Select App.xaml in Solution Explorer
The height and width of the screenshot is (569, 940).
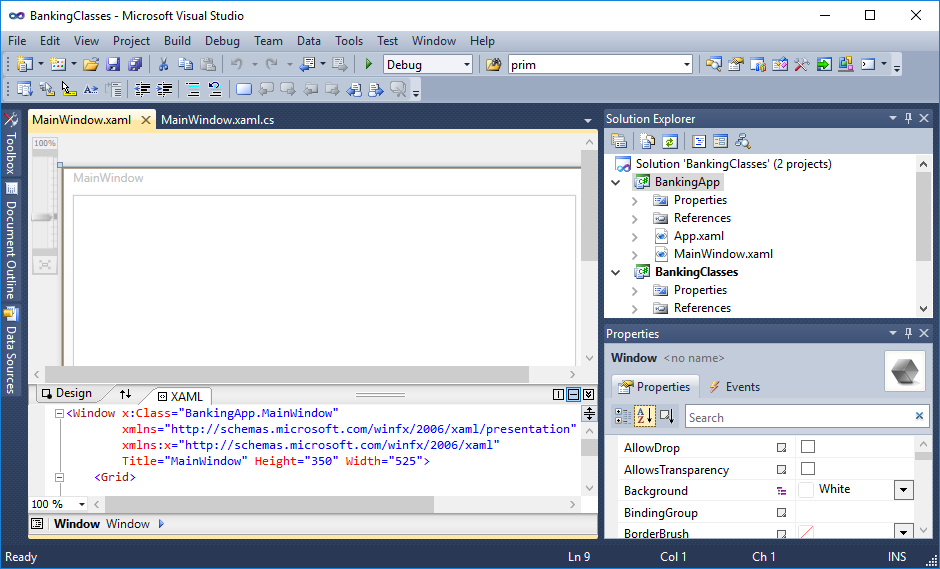point(698,236)
